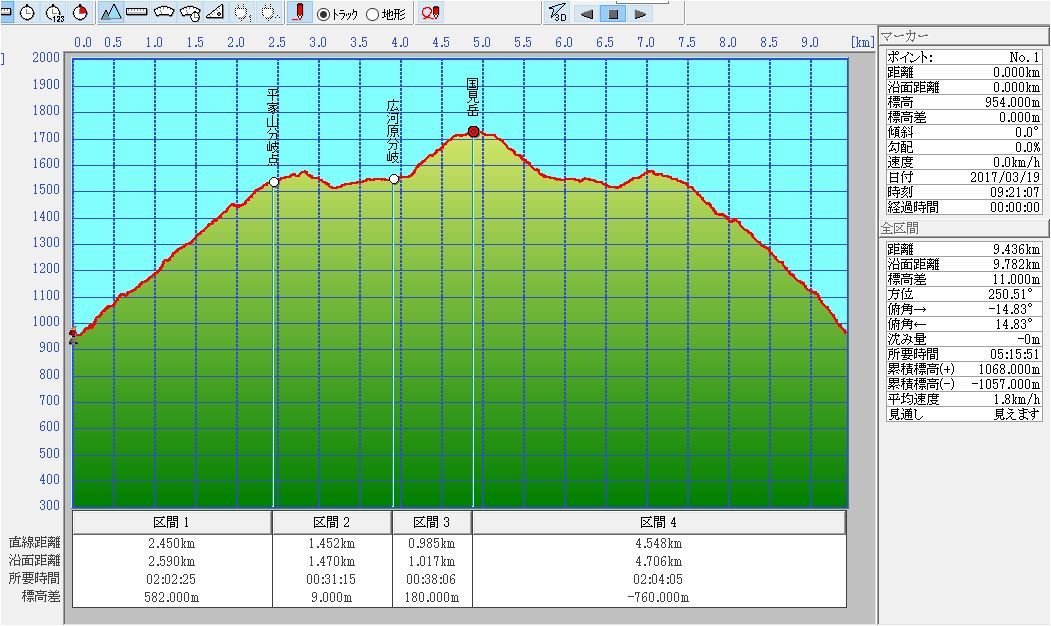The image size is (1051, 626).
Task: Click the red pie-chart clock icon
Action: 80,13
